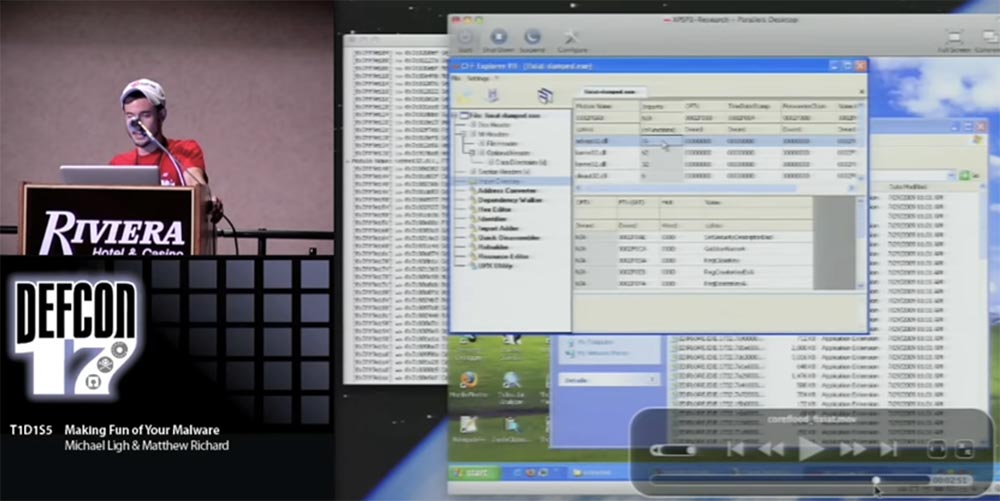Select the SetSecurityDescriptorDacl function row
Viewport: 1000px width, 501px height.
point(693,237)
